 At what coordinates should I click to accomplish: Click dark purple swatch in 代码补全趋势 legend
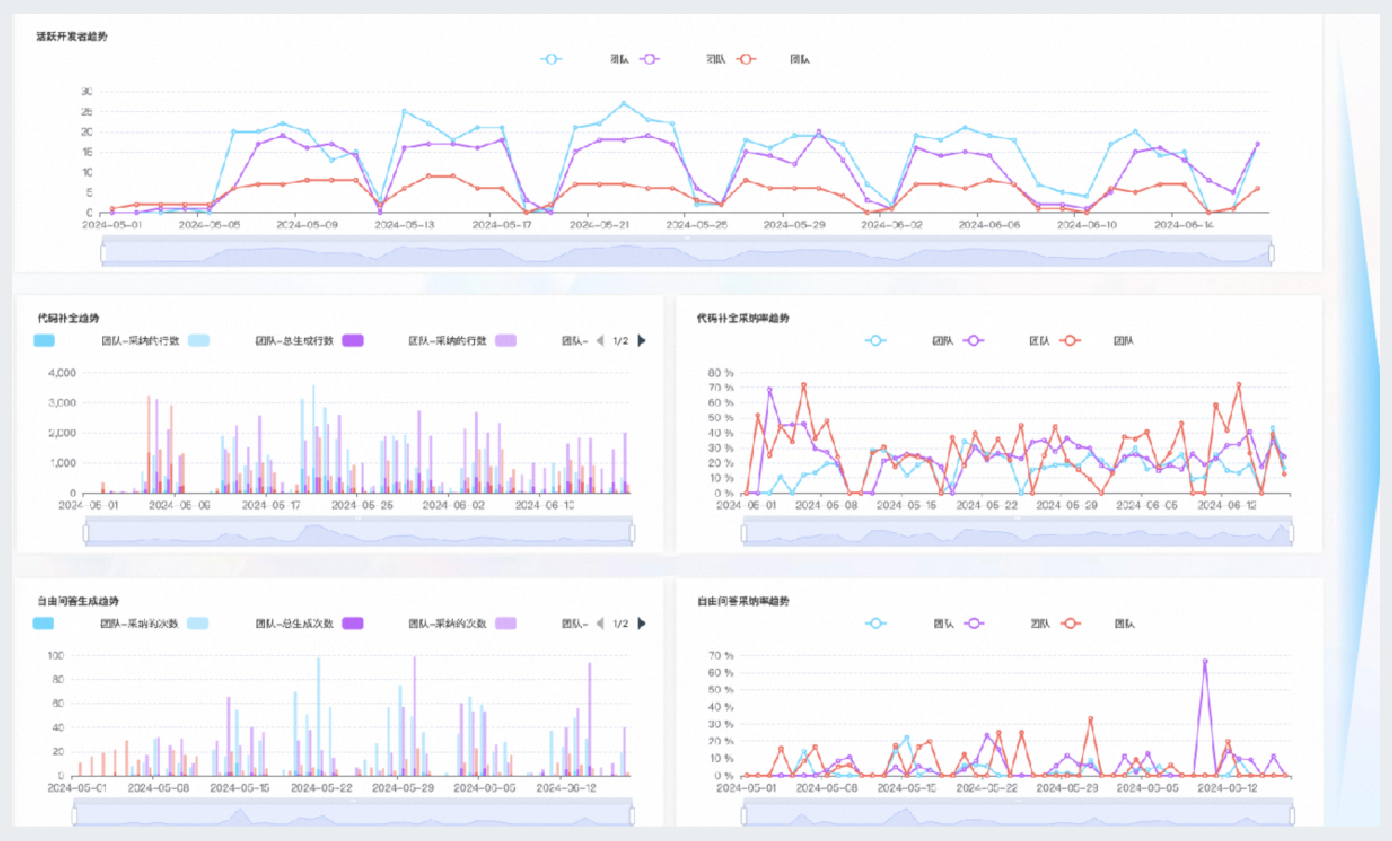pos(352,341)
